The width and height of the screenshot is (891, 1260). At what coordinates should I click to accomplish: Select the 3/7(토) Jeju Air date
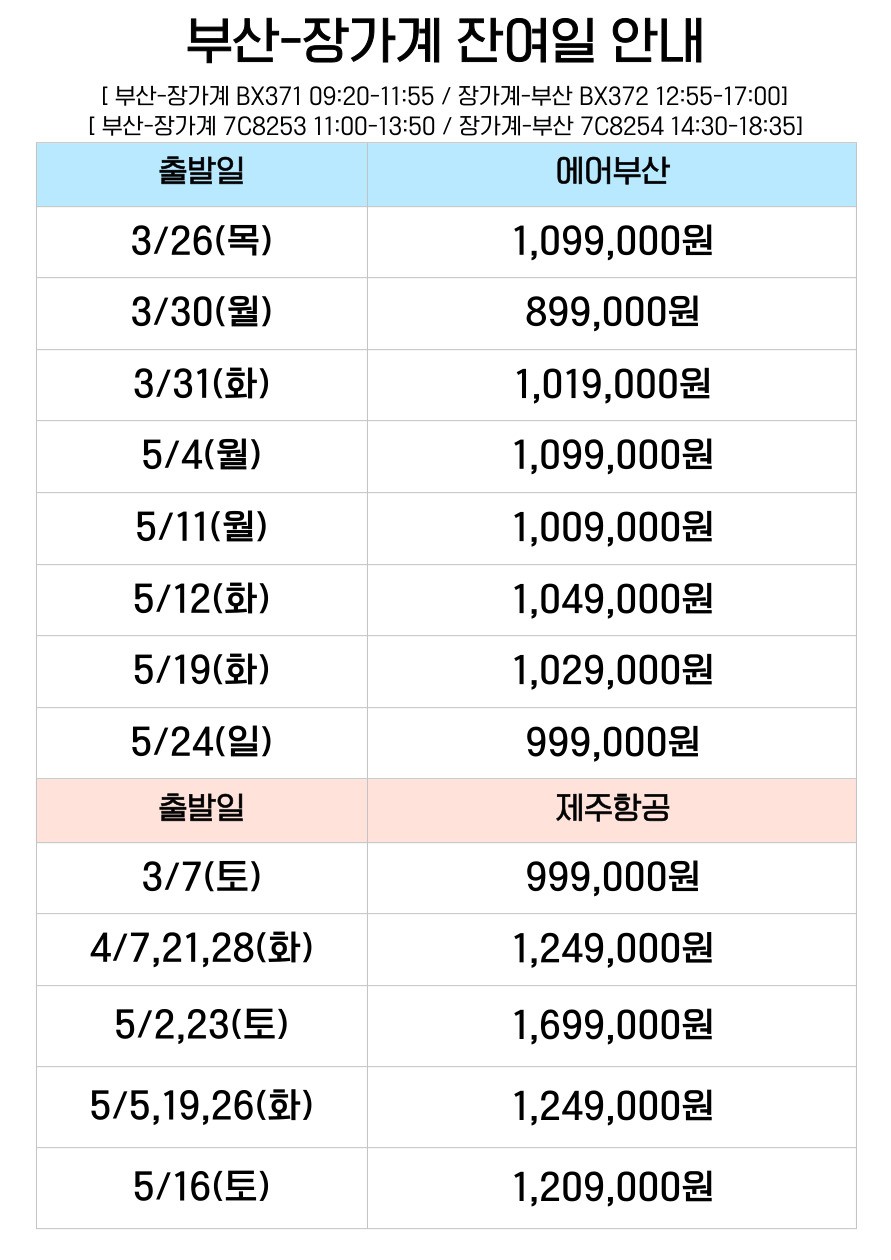pyautogui.click(x=201, y=877)
